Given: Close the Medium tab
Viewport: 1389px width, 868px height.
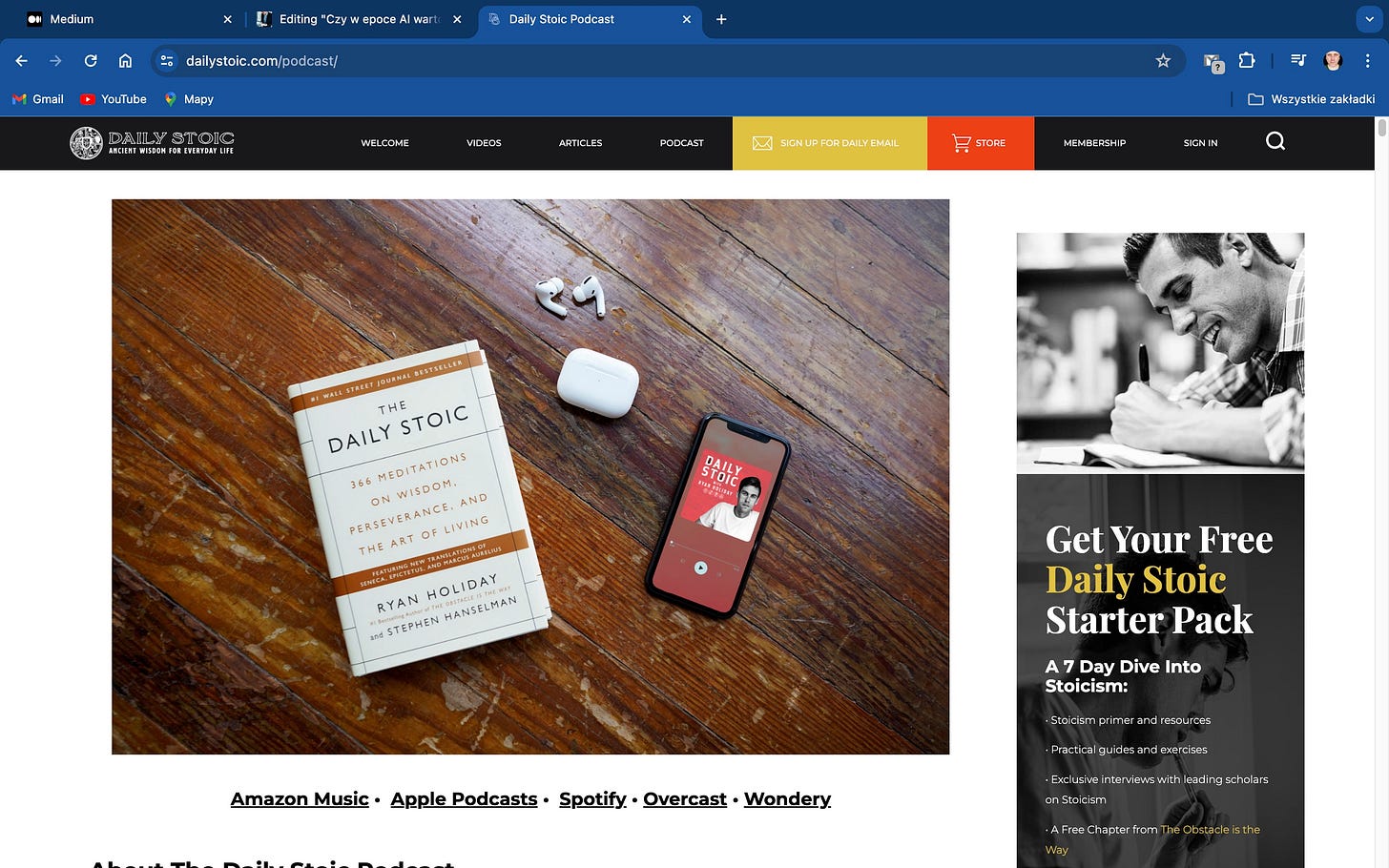Looking at the screenshot, I should pos(227,19).
